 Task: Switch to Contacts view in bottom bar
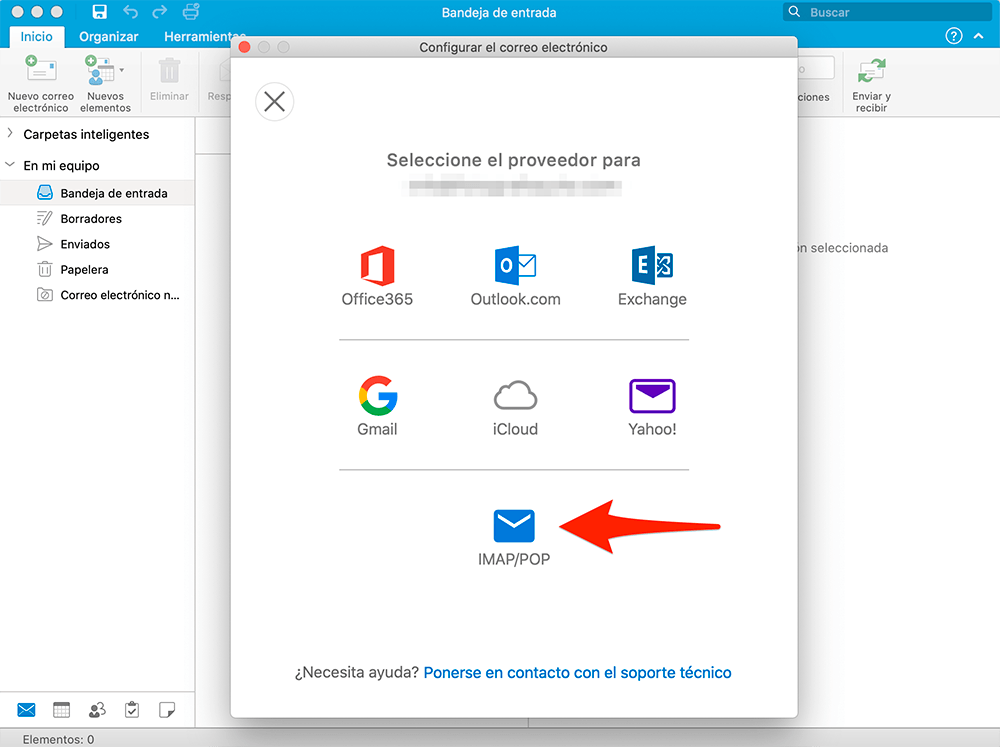pos(97,709)
